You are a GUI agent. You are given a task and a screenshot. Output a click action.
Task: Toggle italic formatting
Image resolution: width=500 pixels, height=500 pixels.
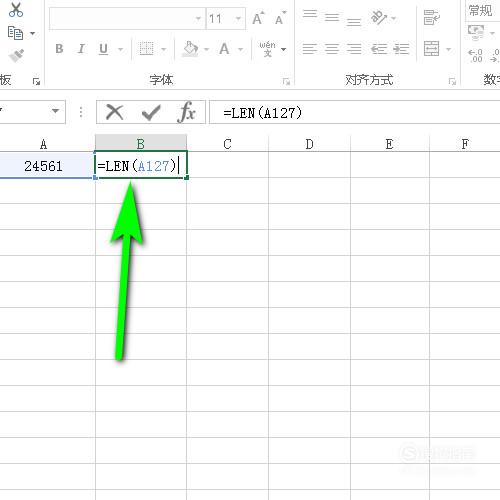[x=81, y=49]
